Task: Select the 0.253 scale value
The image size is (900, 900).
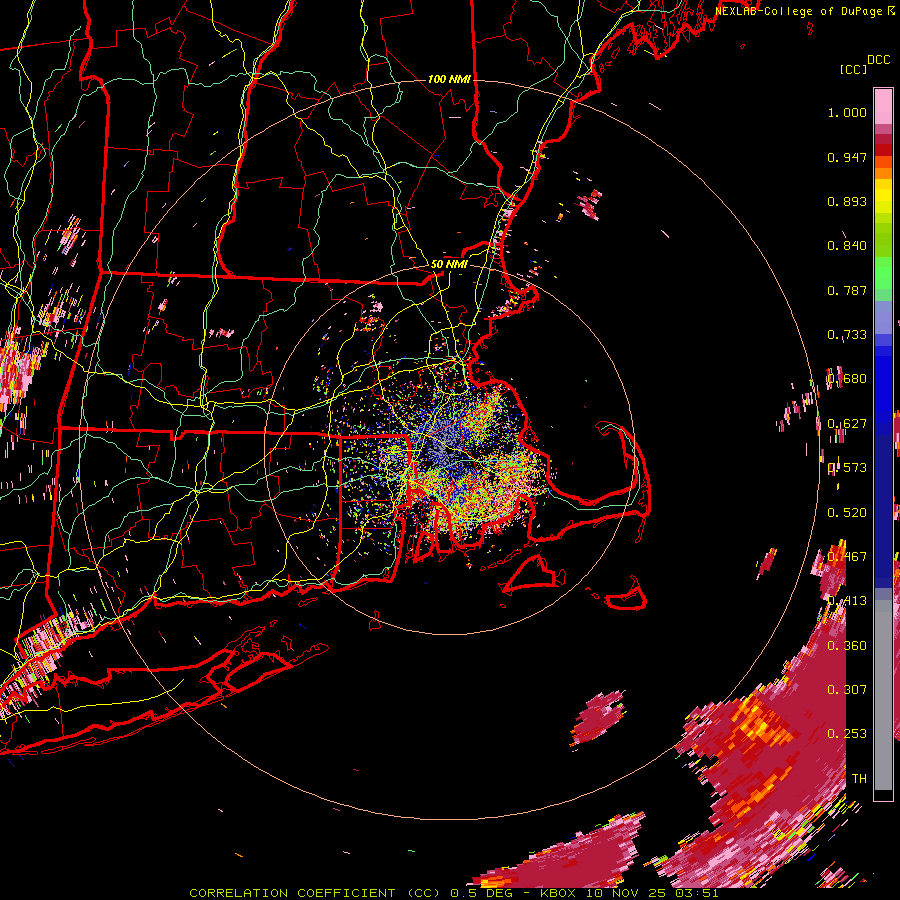Action: pos(847,734)
